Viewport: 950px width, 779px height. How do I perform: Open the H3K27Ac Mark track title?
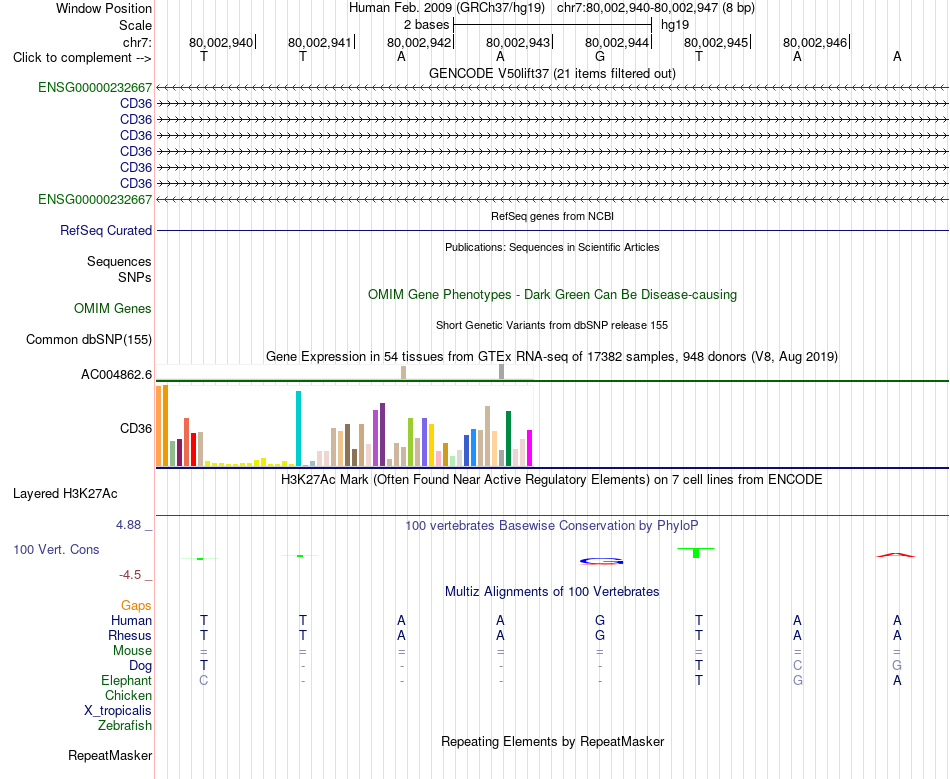tap(552, 480)
